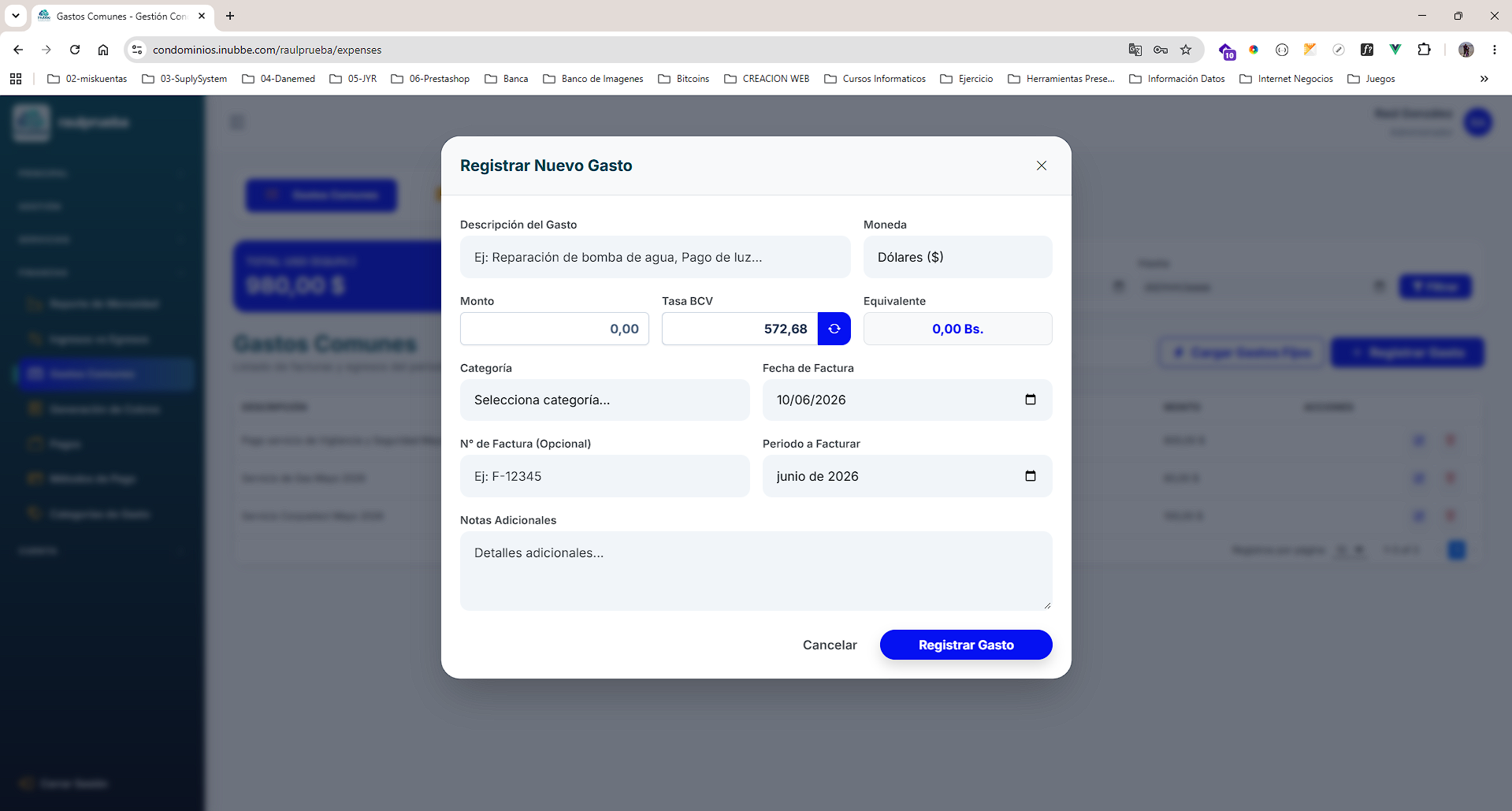Focus the Descripción del Gasto field
This screenshot has width=1512, height=811.
tap(655, 257)
